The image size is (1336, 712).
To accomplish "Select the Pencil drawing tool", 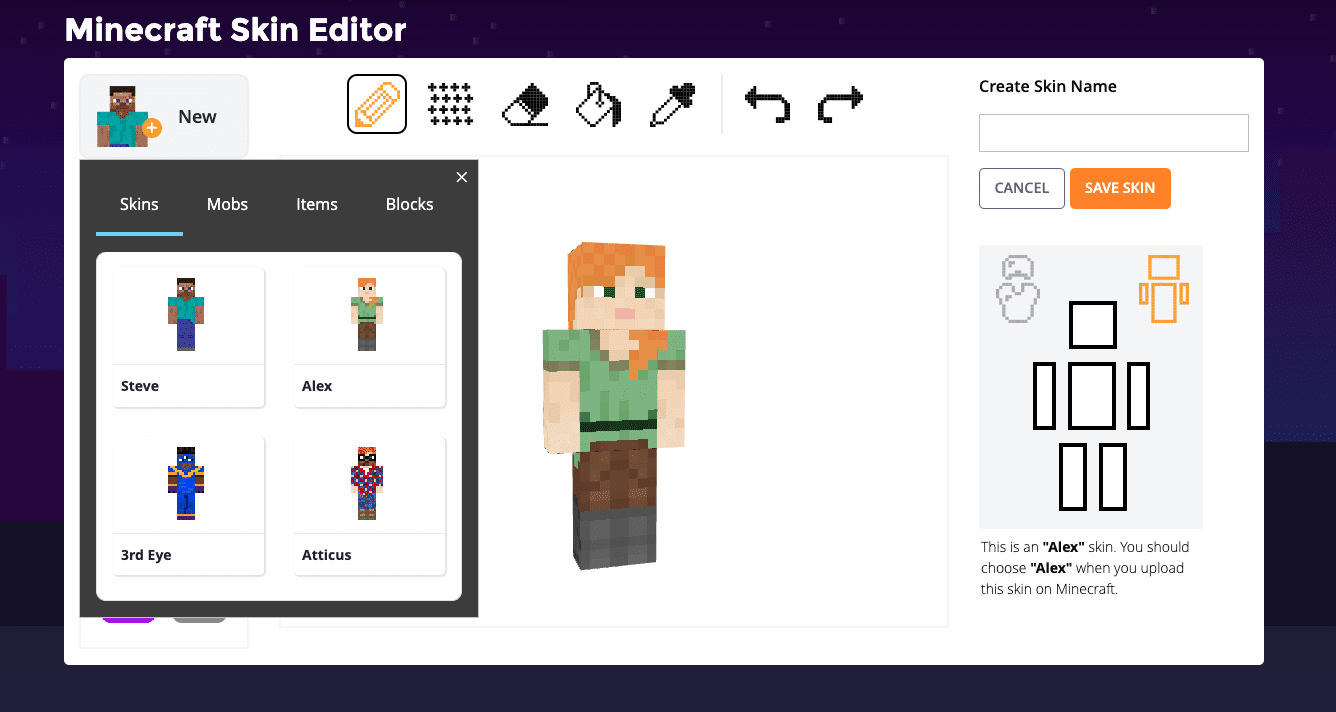I will [x=377, y=104].
